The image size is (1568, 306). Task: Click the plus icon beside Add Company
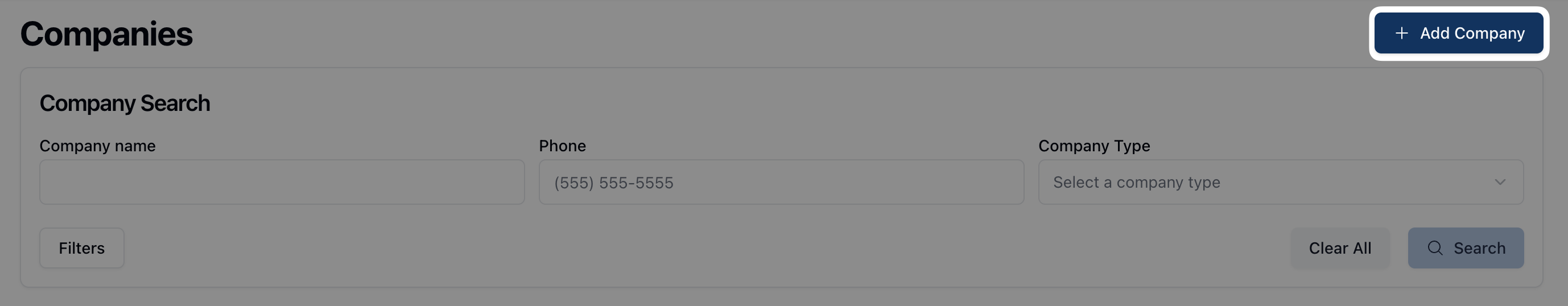pyautogui.click(x=1401, y=34)
